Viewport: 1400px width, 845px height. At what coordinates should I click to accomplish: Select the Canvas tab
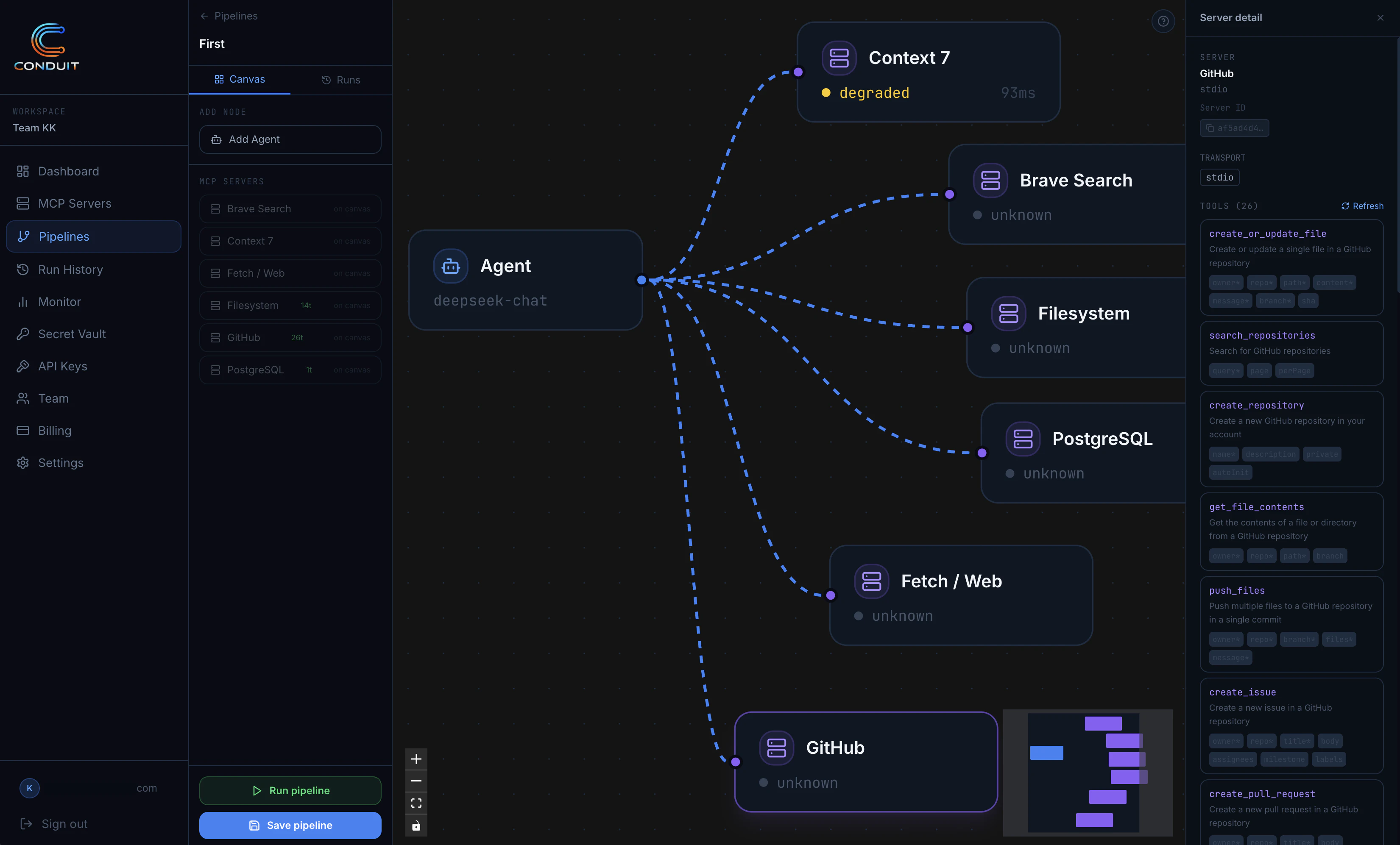(240, 80)
